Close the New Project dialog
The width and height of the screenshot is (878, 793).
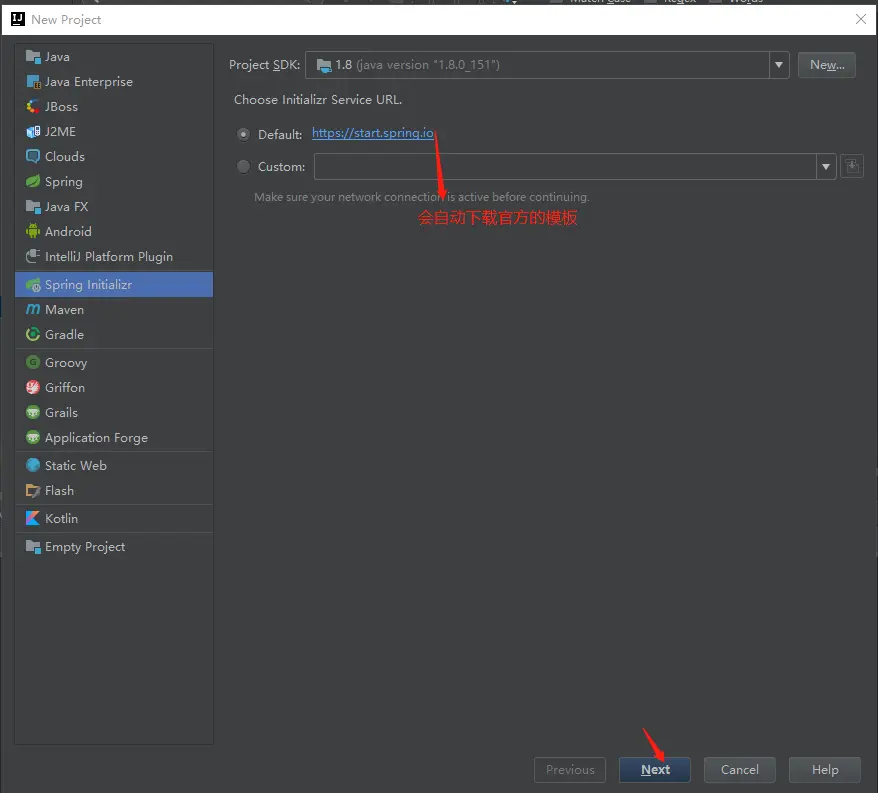pos(861,19)
